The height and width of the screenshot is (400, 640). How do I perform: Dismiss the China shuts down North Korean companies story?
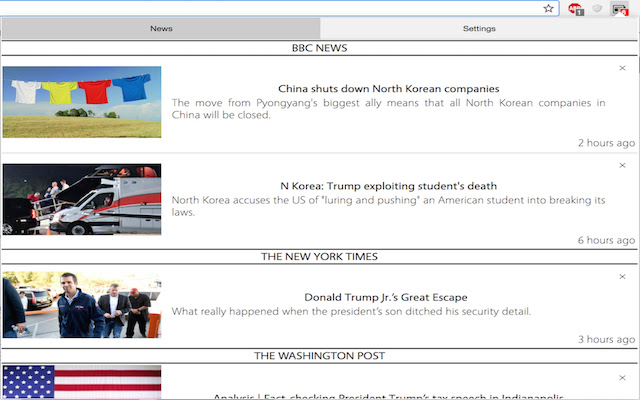tap(622, 68)
